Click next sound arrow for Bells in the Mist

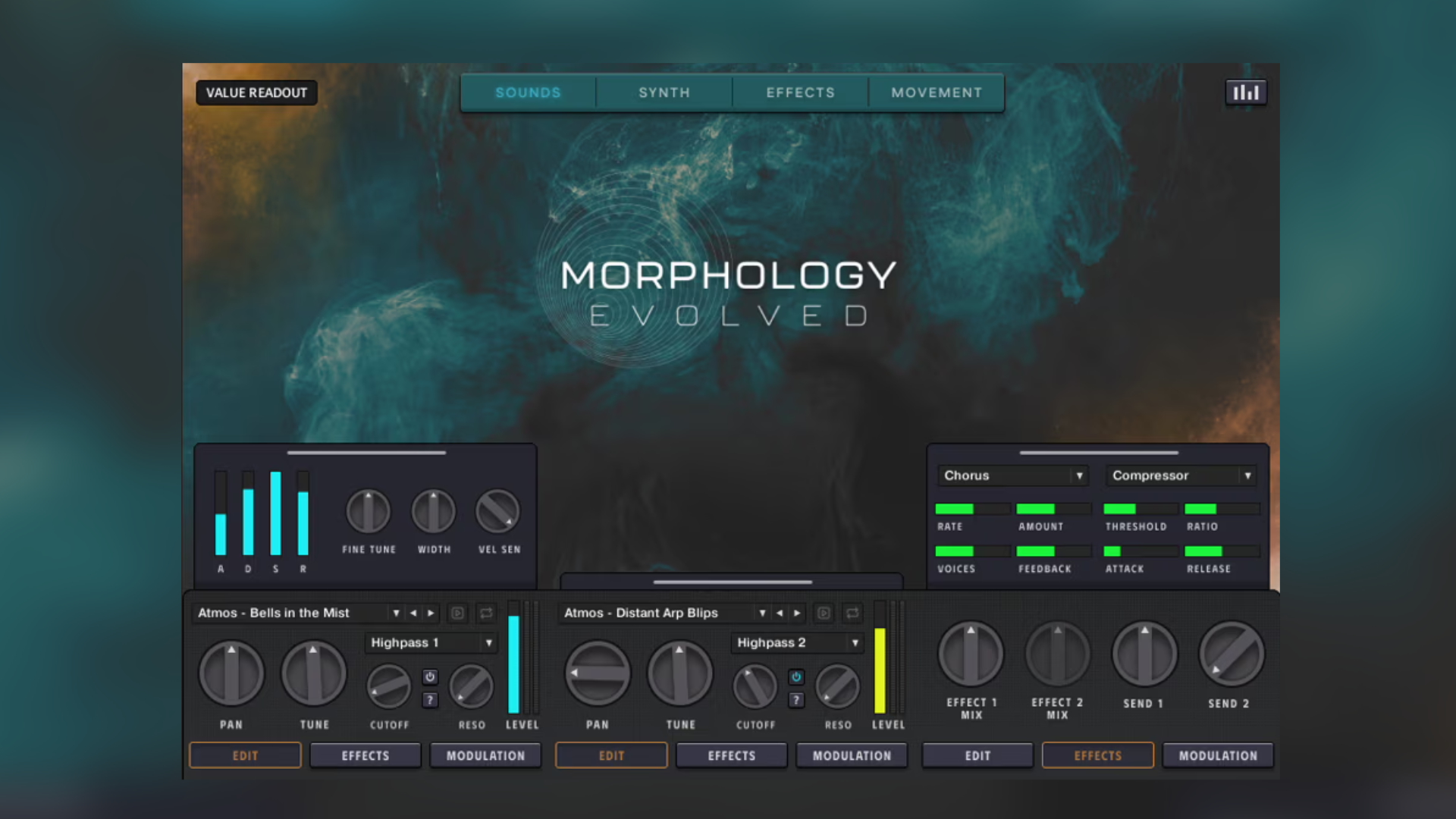pyautogui.click(x=431, y=613)
